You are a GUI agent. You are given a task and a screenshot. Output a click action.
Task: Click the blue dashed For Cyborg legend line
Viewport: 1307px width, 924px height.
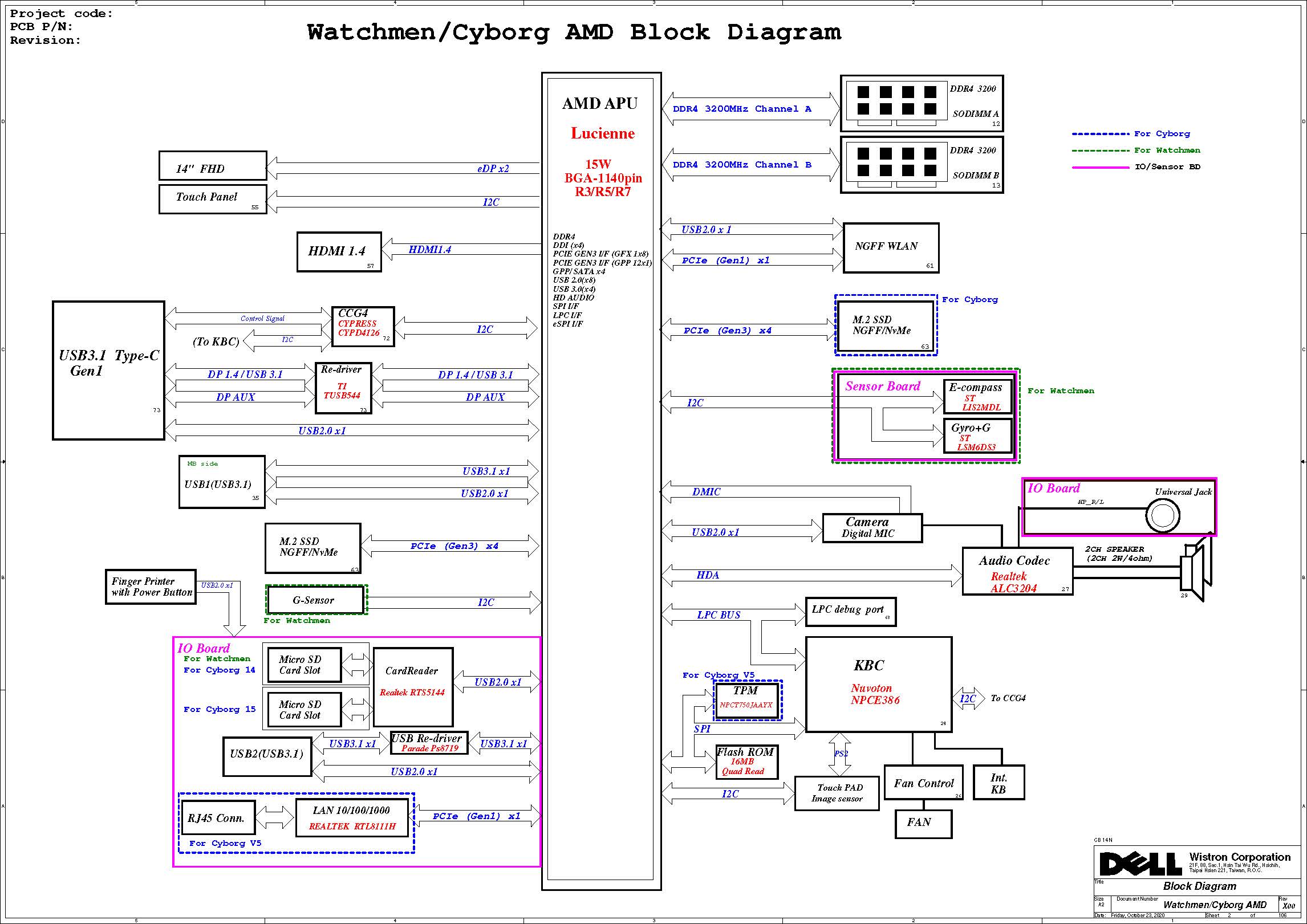point(1101,134)
